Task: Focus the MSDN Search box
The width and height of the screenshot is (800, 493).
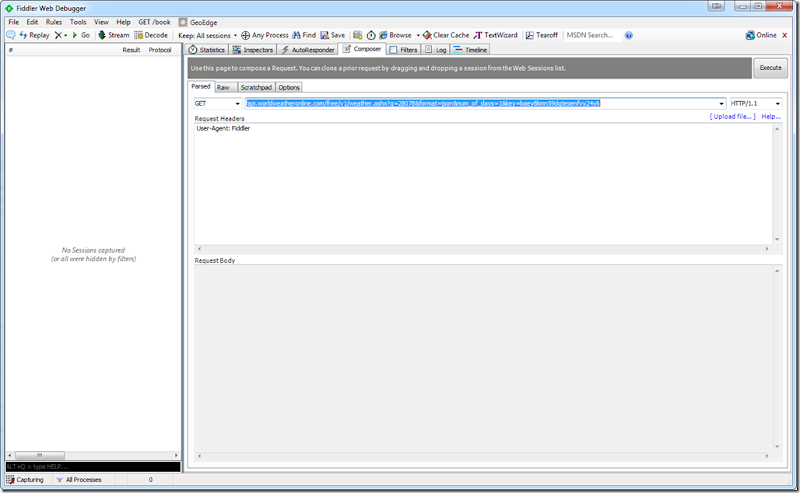Action: (593, 35)
